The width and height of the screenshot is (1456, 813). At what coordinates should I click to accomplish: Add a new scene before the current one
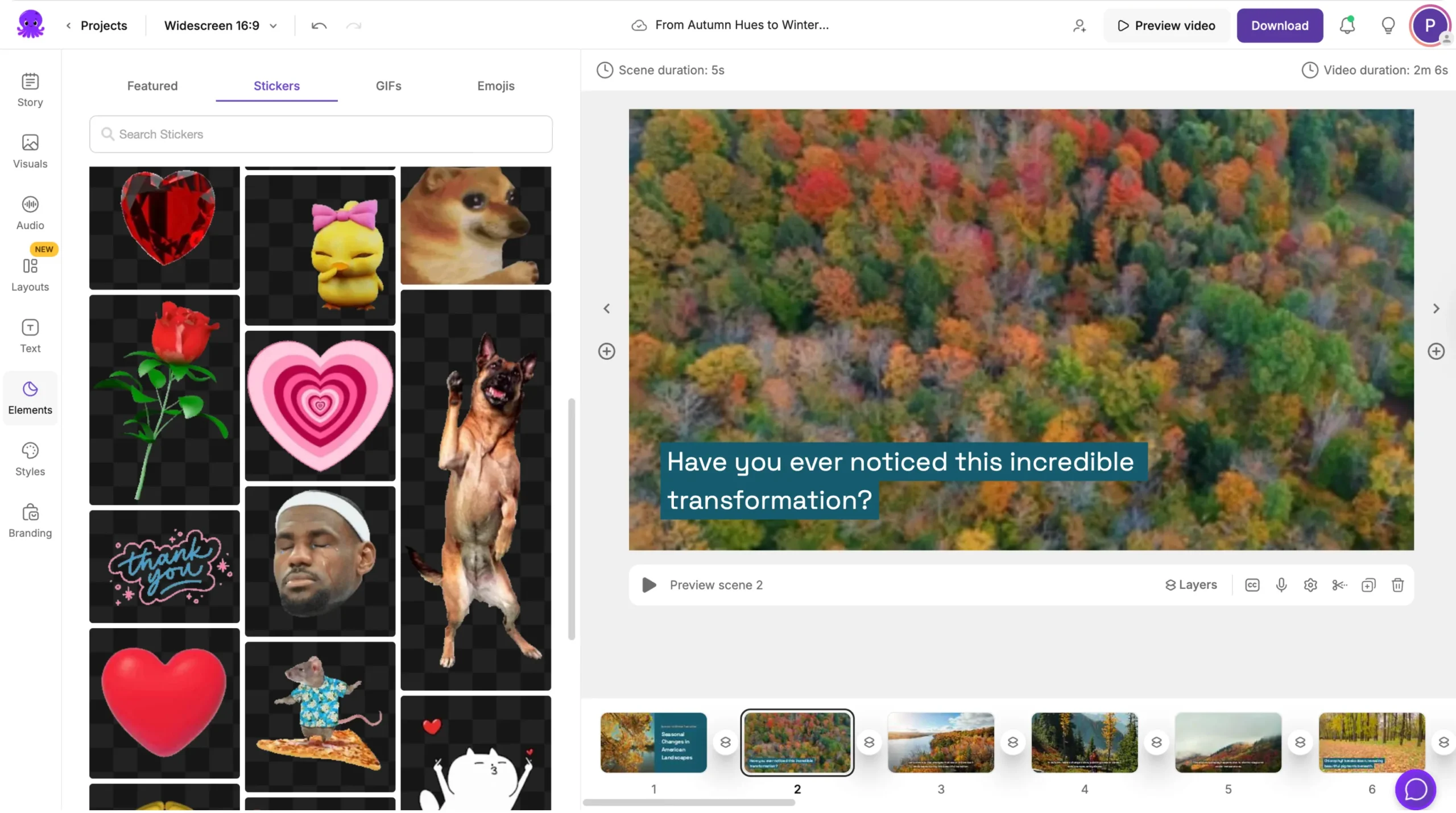coord(606,351)
